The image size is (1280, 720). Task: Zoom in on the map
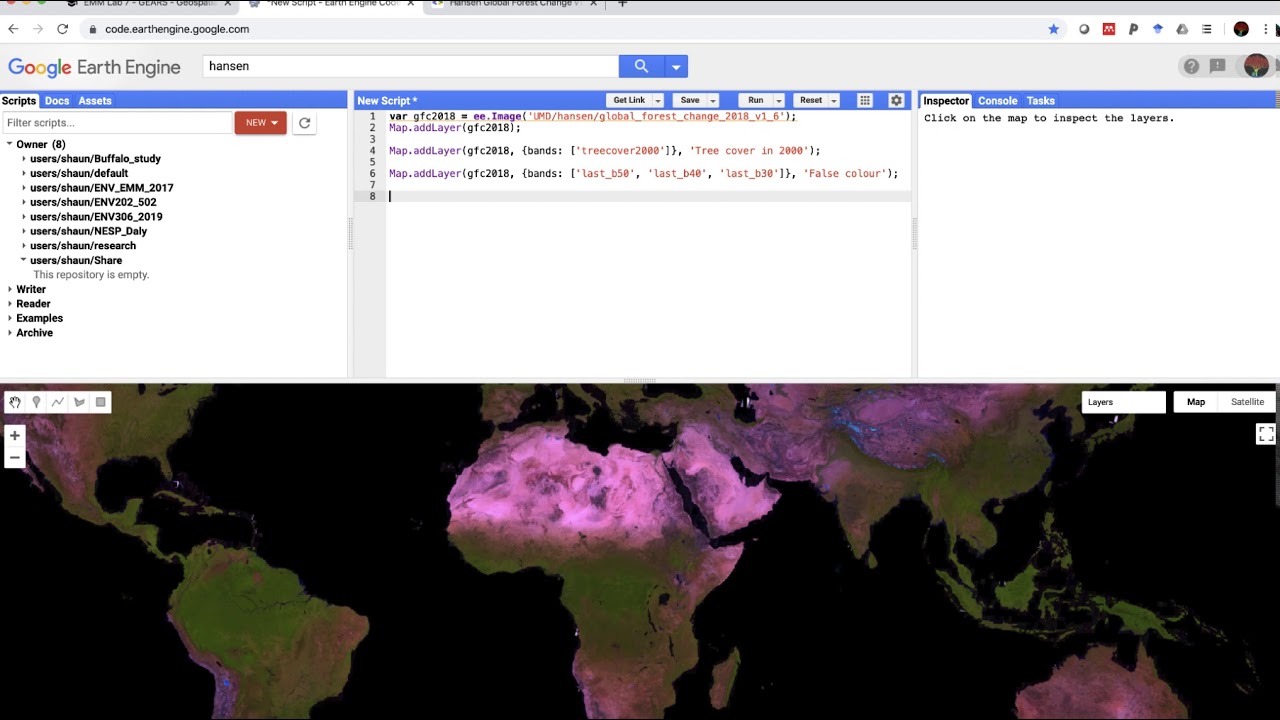15,436
